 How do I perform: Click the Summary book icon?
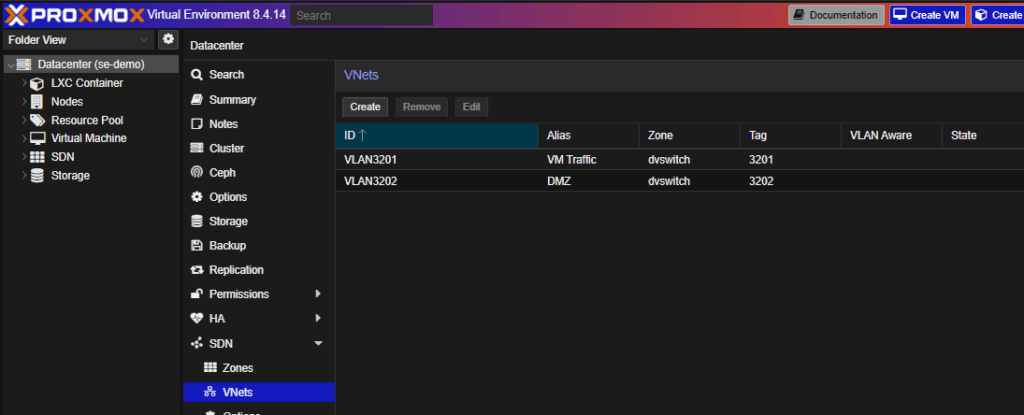pos(197,99)
